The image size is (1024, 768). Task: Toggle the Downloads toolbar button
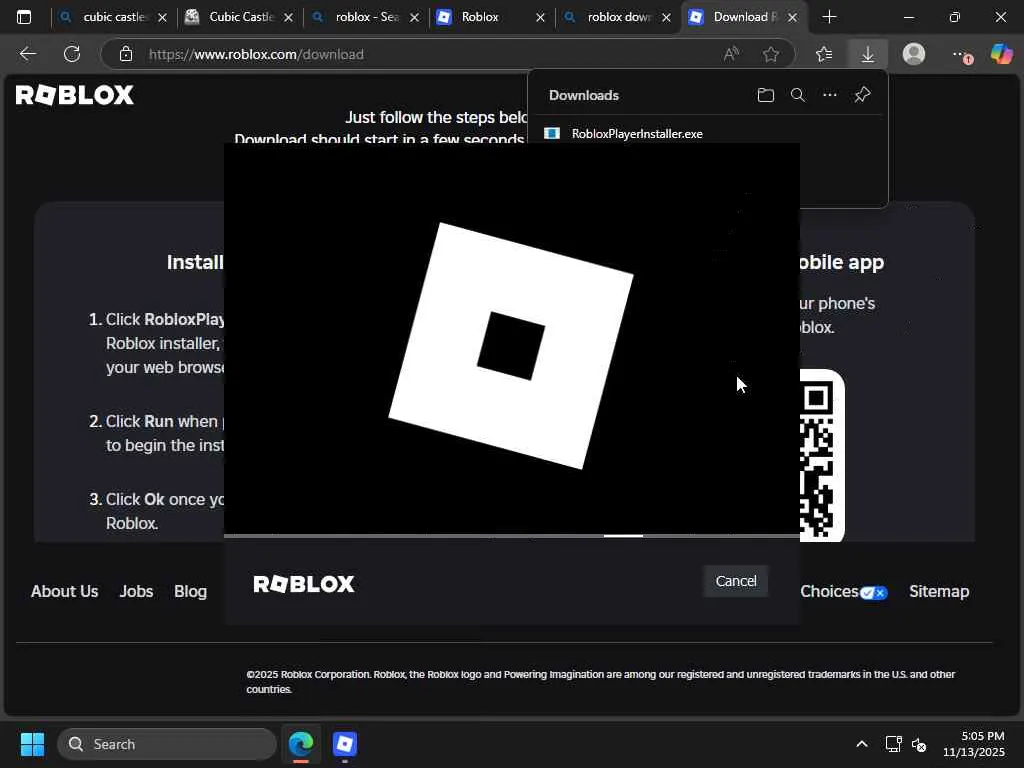[x=867, y=54]
